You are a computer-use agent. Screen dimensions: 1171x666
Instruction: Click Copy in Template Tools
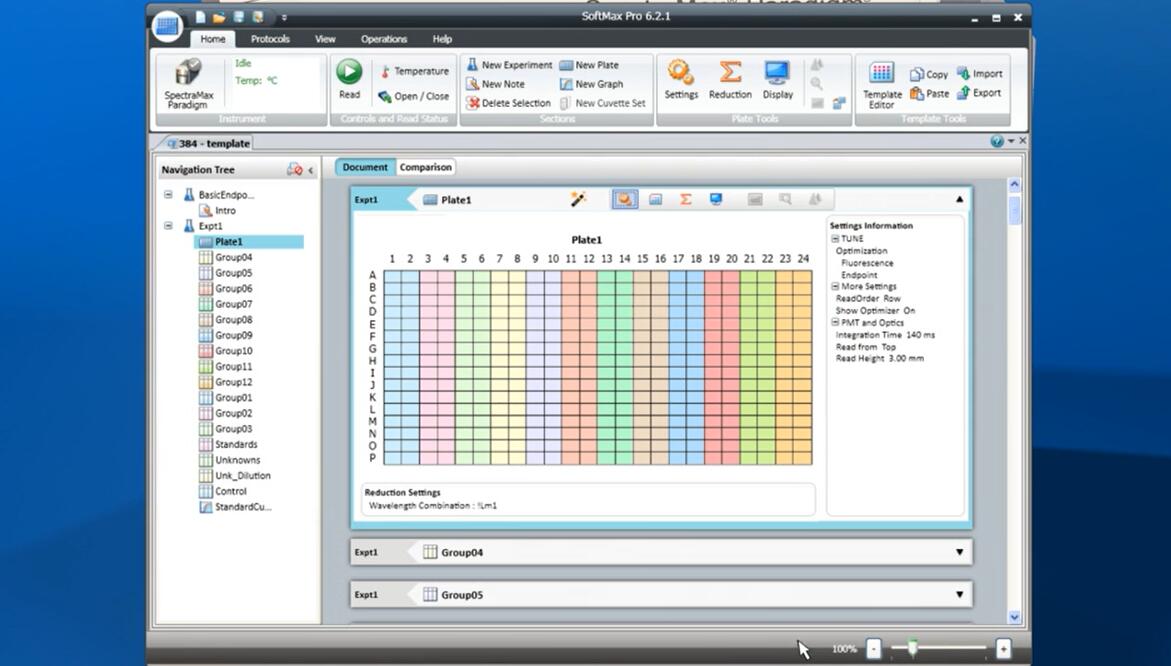pyautogui.click(x=929, y=74)
